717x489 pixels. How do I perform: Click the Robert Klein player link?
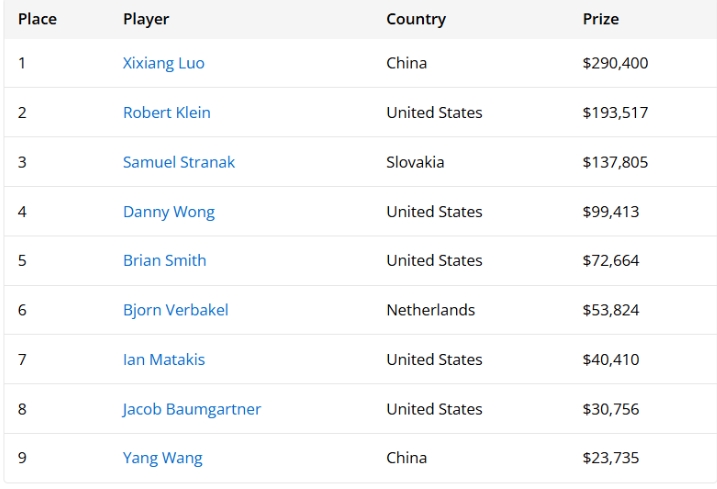(166, 112)
